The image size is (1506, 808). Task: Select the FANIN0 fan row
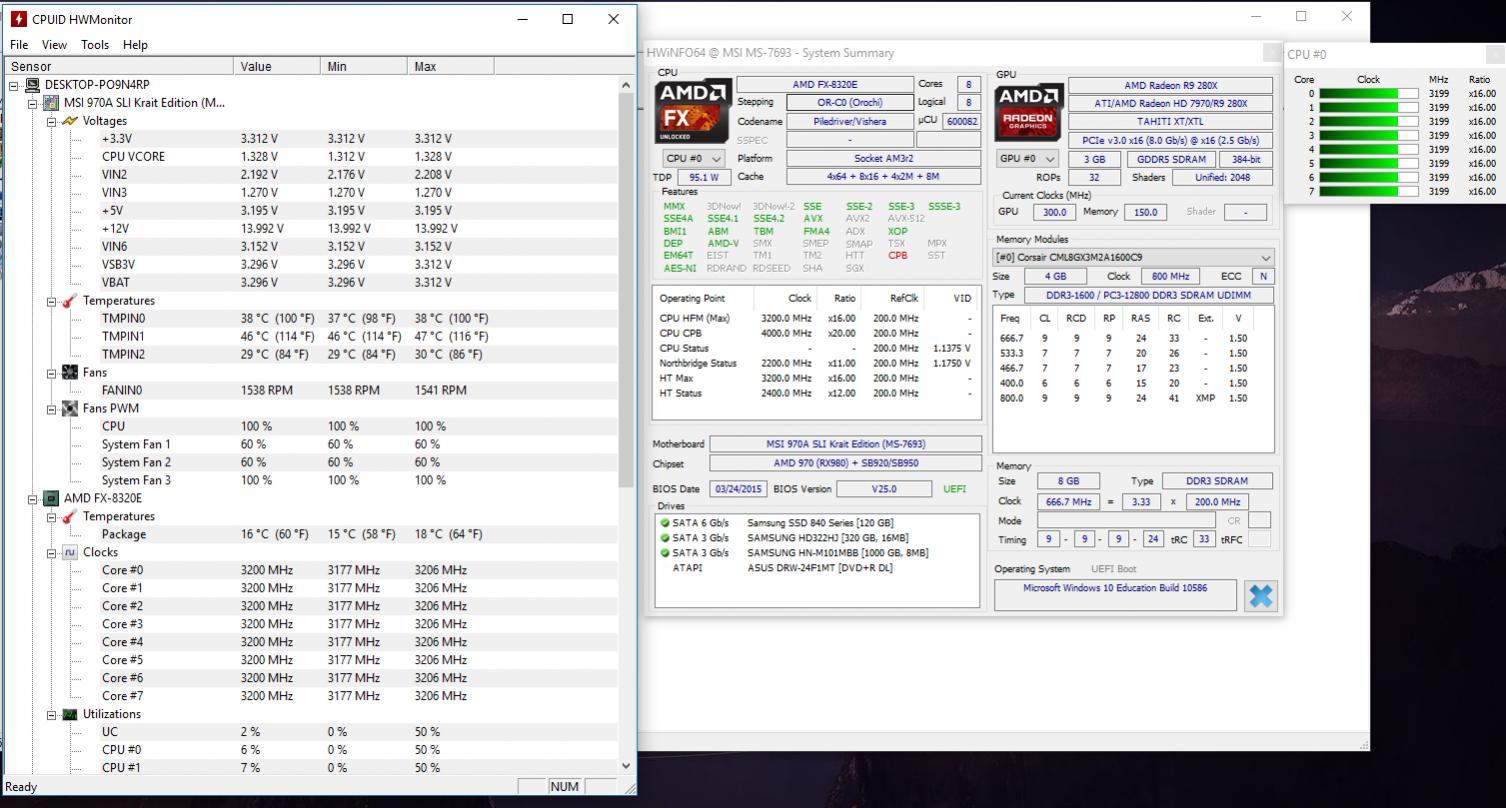[x=310, y=391]
